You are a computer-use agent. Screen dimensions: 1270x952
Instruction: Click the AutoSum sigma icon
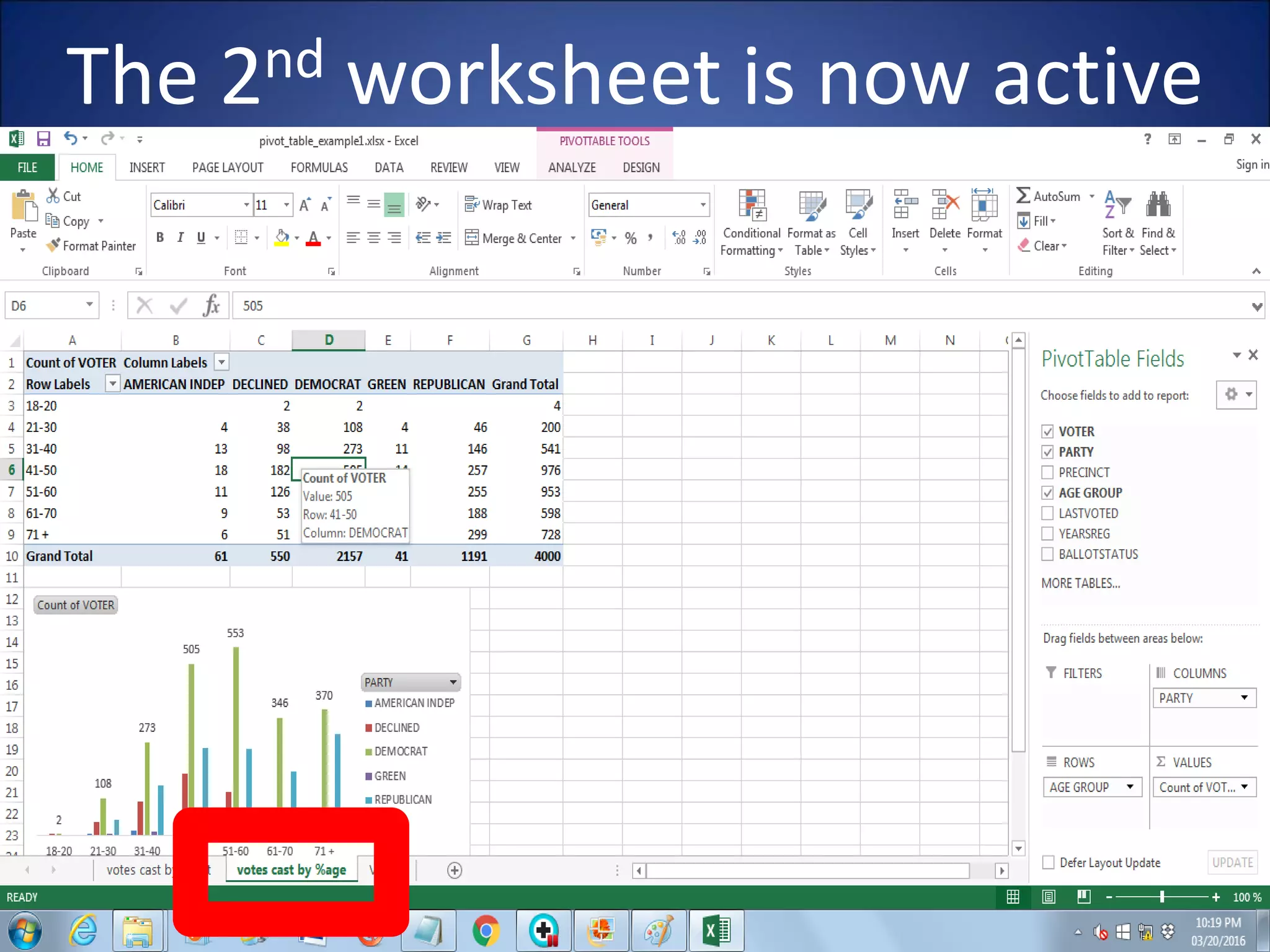pos(1023,196)
